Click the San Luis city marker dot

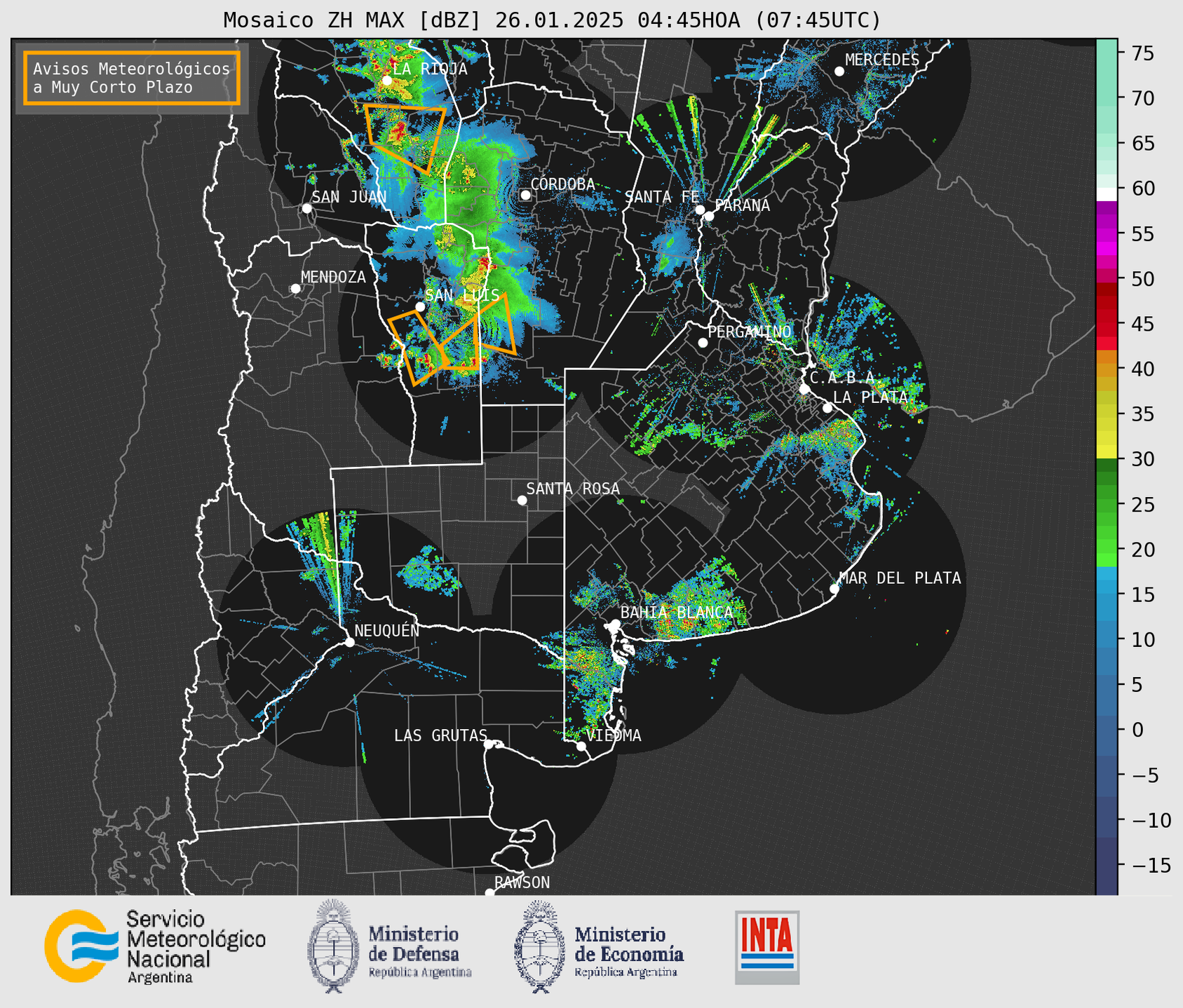[x=420, y=307]
